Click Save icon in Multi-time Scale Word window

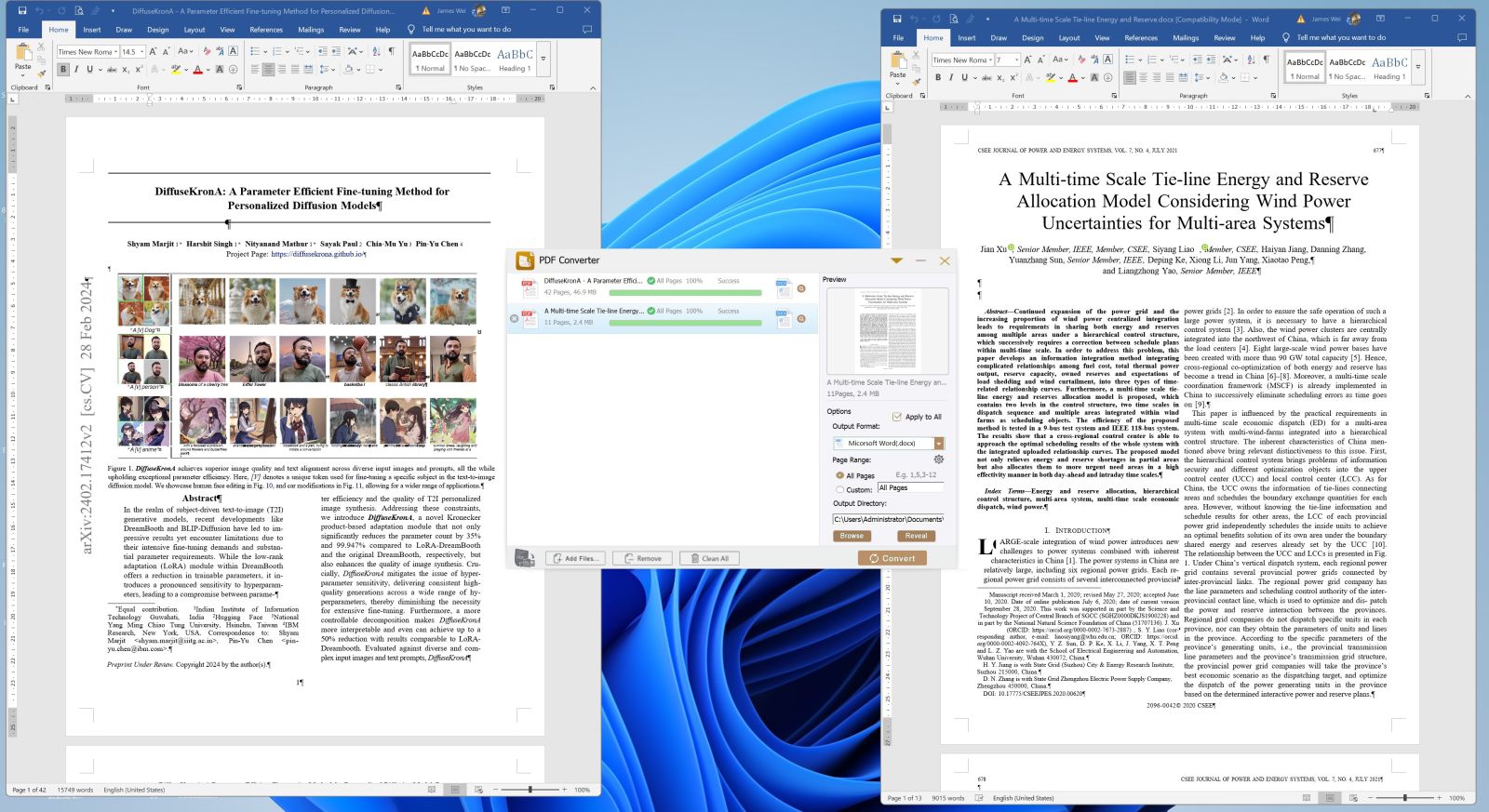click(x=896, y=19)
